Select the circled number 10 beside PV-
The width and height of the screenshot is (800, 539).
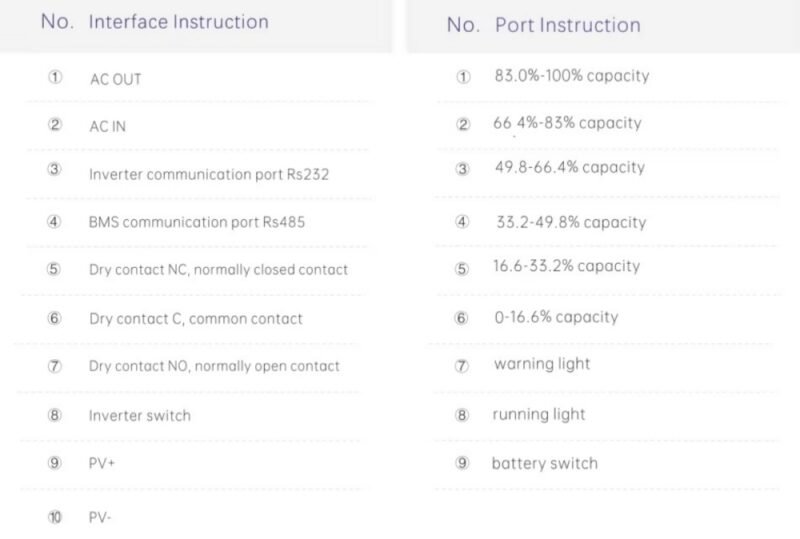point(55,517)
